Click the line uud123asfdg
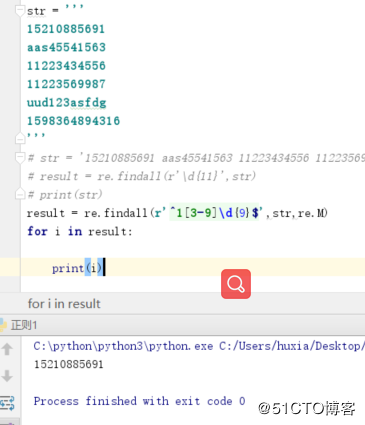The width and height of the screenshot is (365, 425). tap(66, 102)
